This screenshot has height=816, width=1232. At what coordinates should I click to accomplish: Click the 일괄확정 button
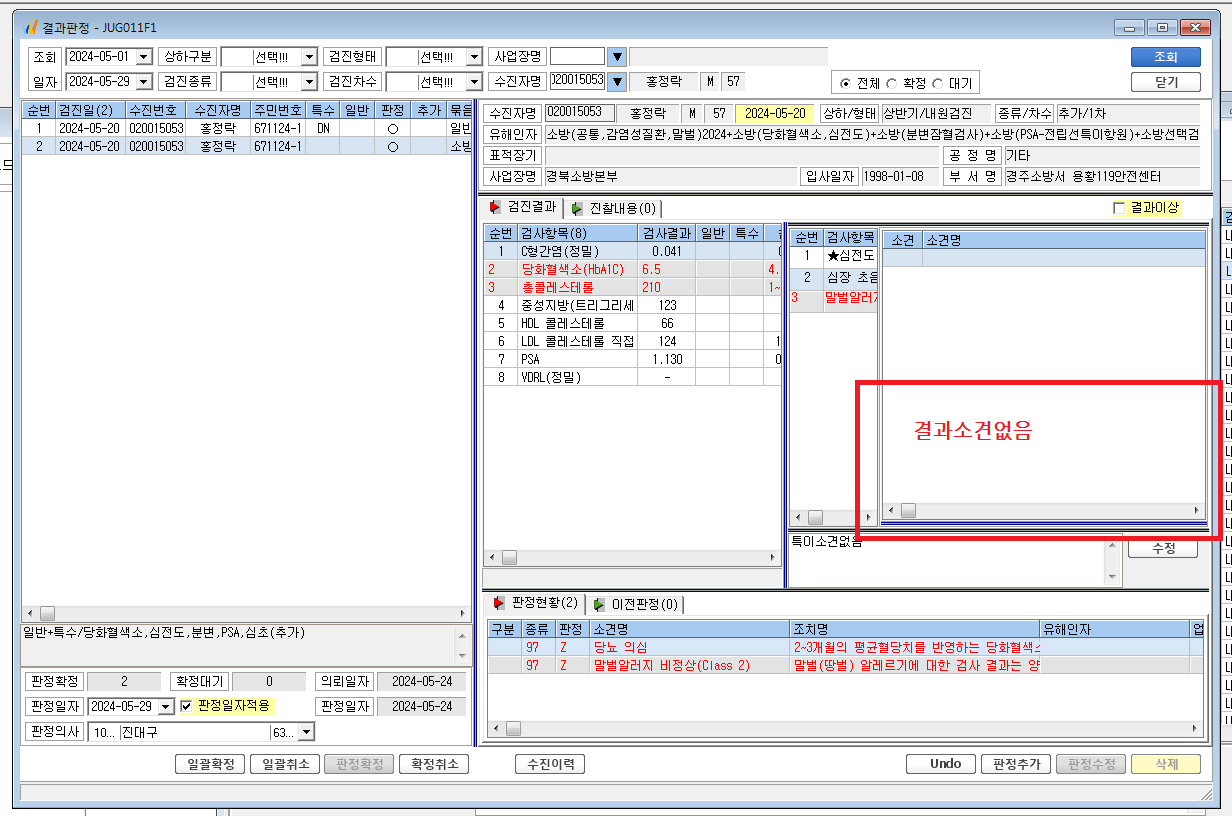tap(210, 764)
